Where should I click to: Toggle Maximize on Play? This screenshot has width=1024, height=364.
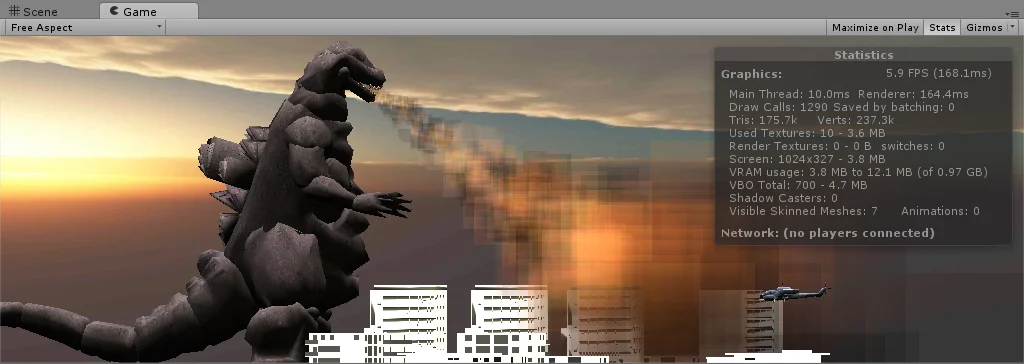[875, 27]
